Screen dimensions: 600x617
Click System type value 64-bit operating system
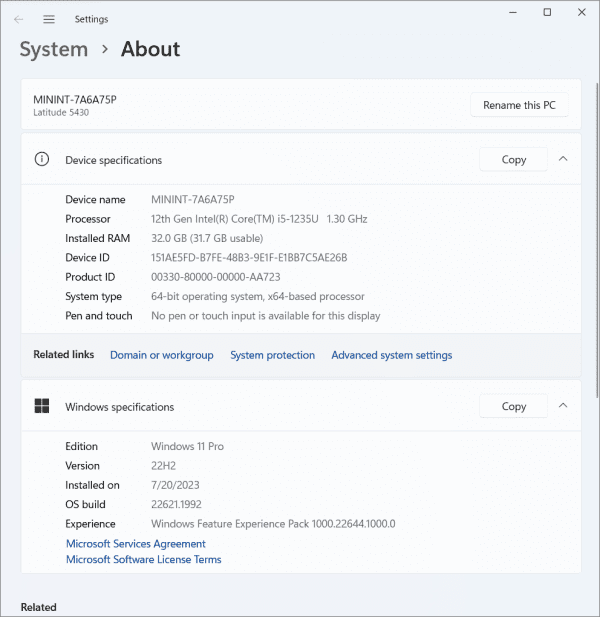[x=258, y=296]
